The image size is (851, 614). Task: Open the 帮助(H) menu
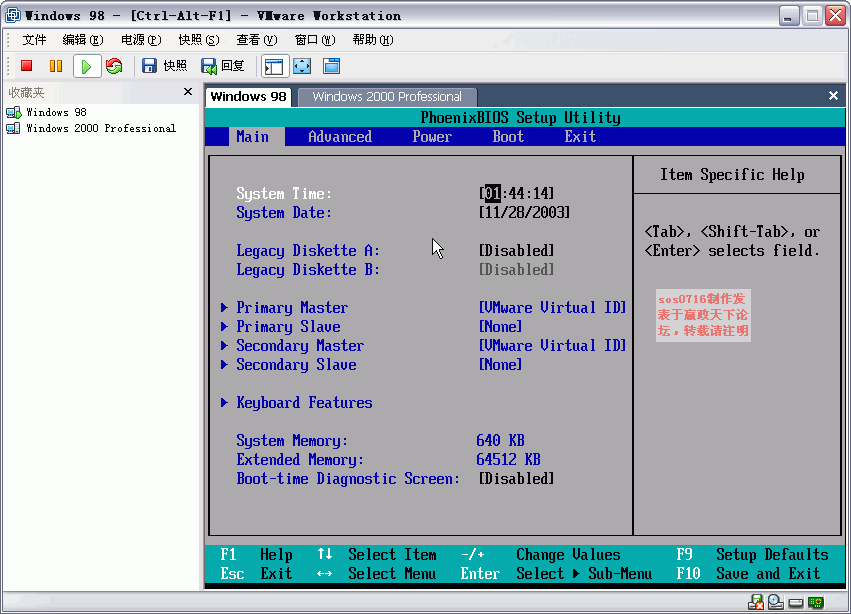point(373,40)
